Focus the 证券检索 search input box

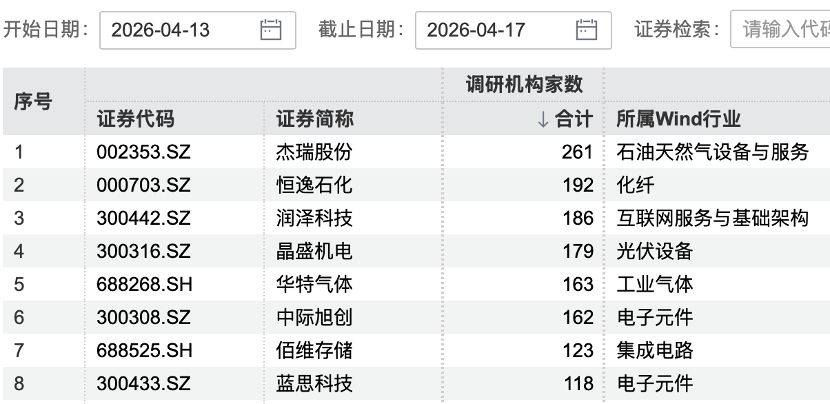coord(785,30)
